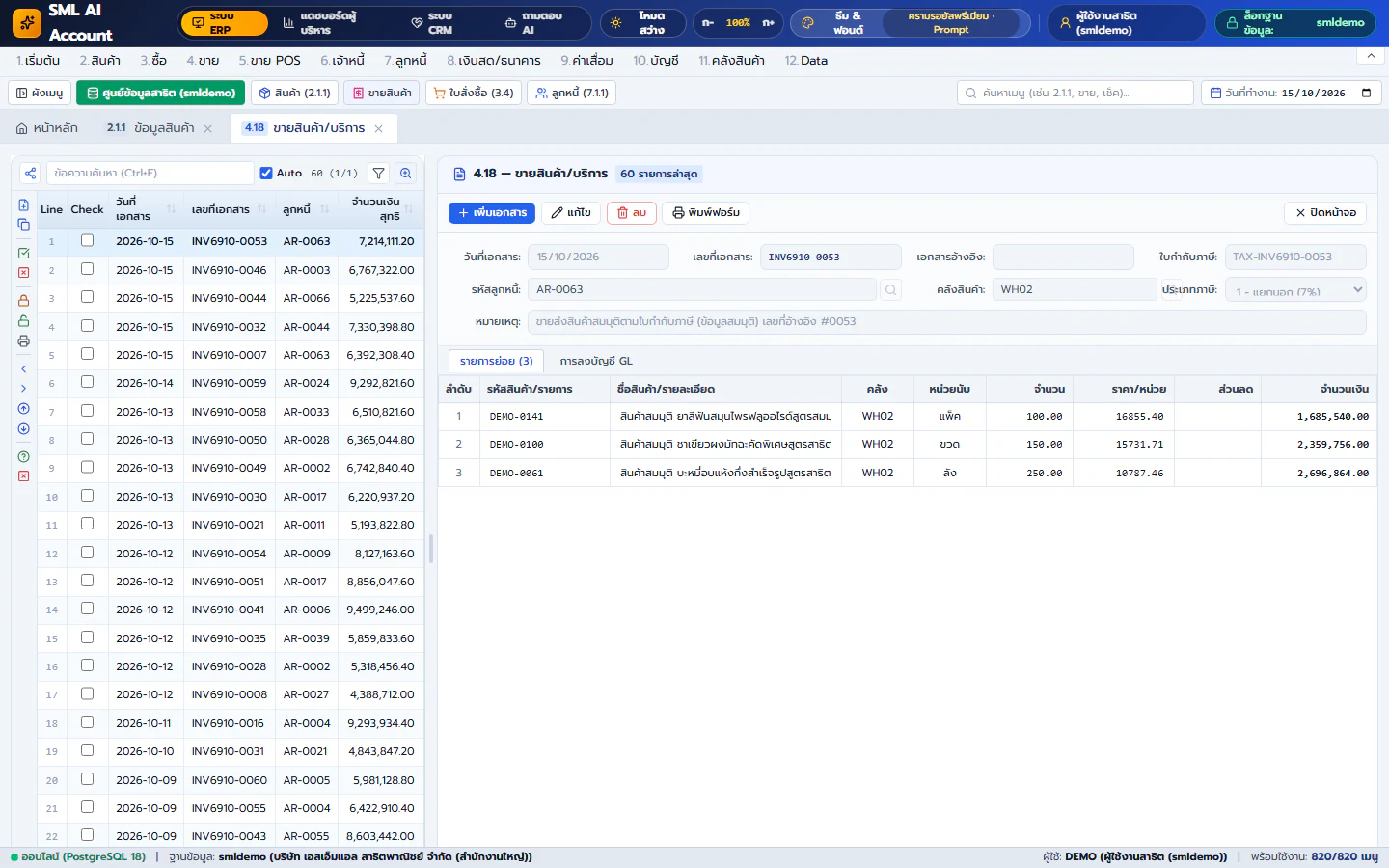Open menu 10 accounting
This screenshot has height=868, width=1389.
click(x=656, y=60)
